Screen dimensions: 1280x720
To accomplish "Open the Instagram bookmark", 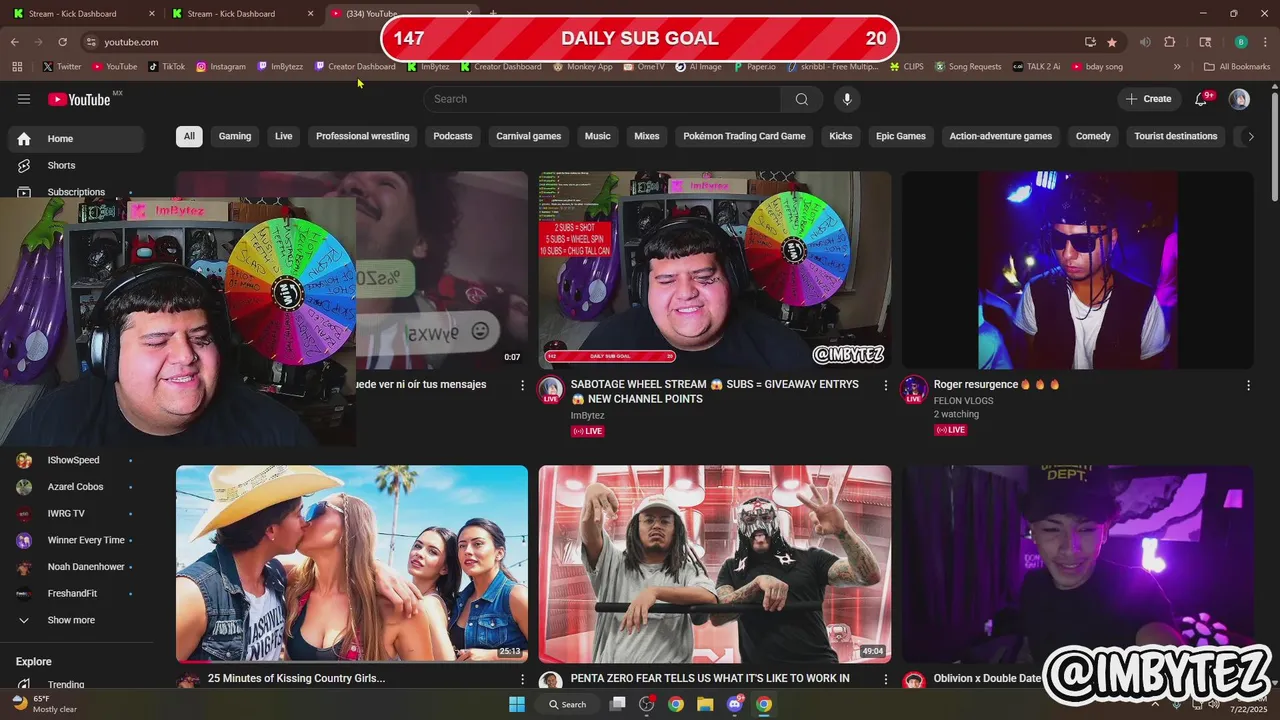I will (221, 67).
